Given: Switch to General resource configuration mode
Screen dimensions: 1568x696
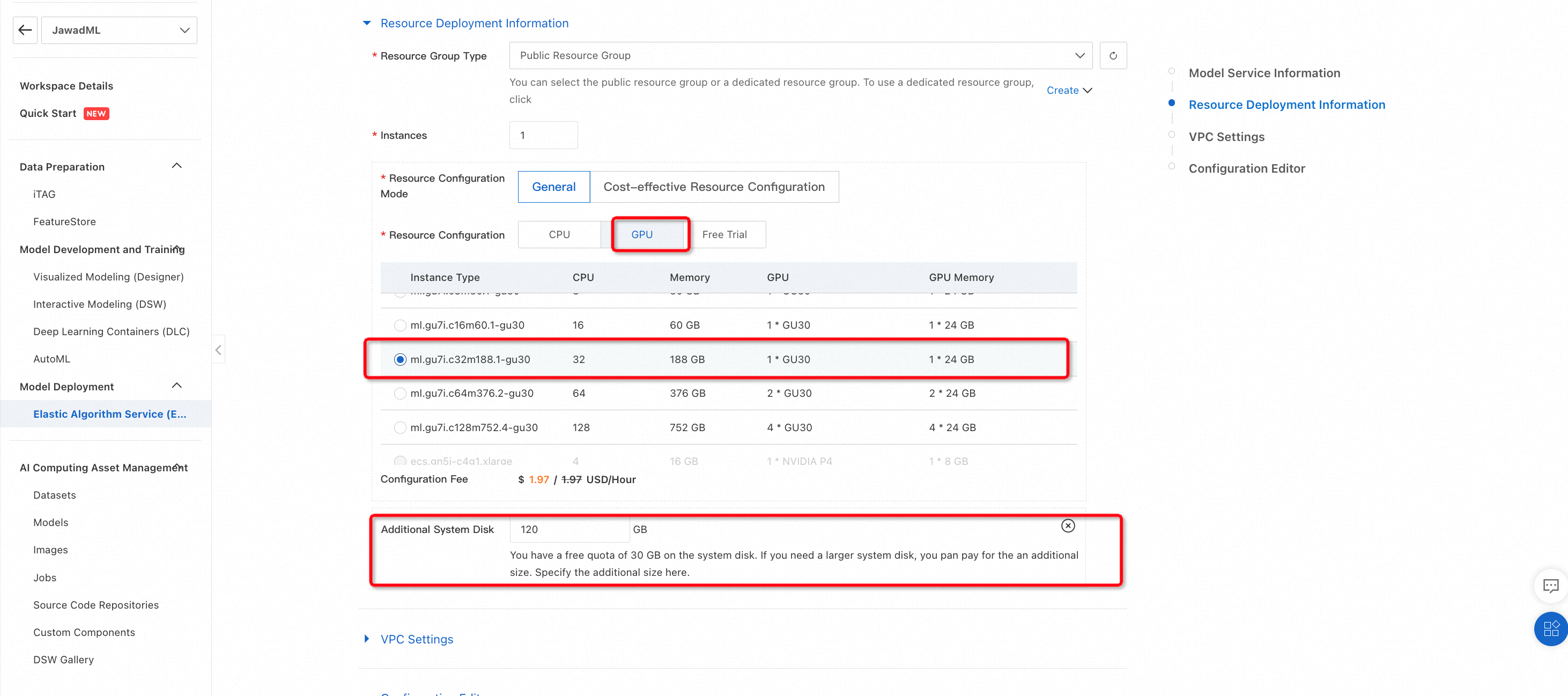Looking at the screenshot, I should tap(553, 187).
